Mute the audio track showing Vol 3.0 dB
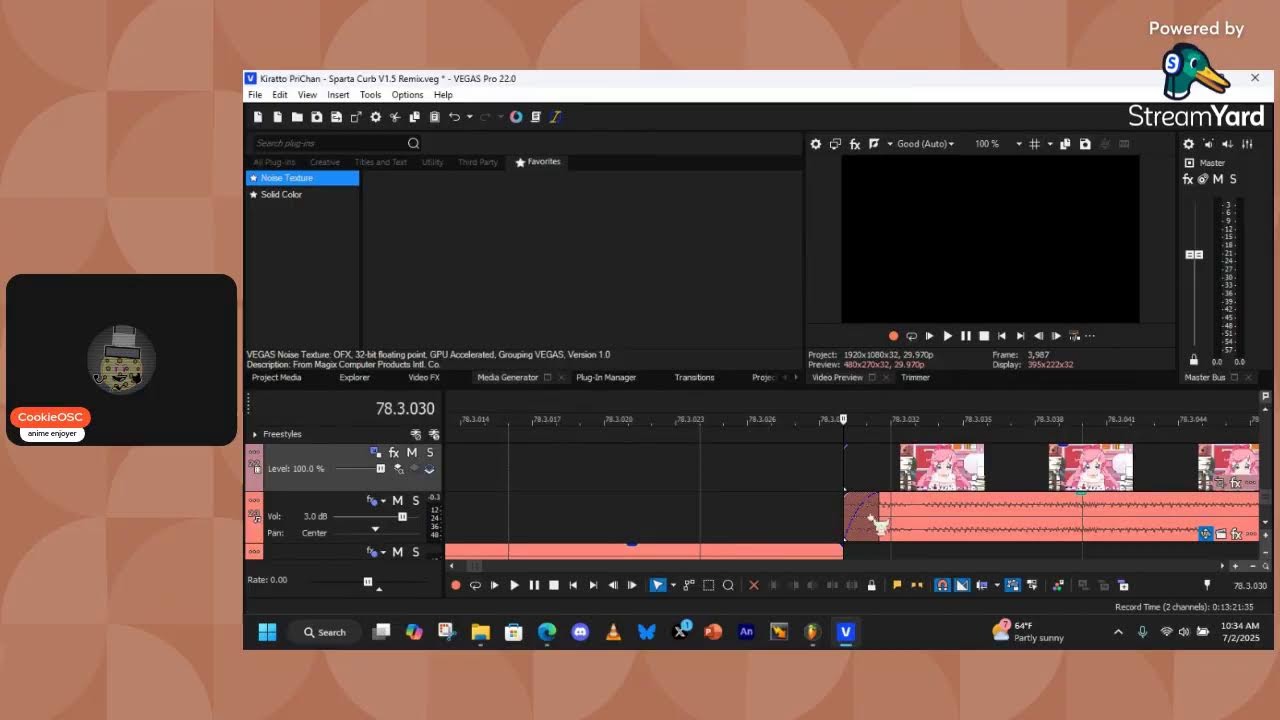Viewport: 1280px width, 720px height. coord(397,500)
